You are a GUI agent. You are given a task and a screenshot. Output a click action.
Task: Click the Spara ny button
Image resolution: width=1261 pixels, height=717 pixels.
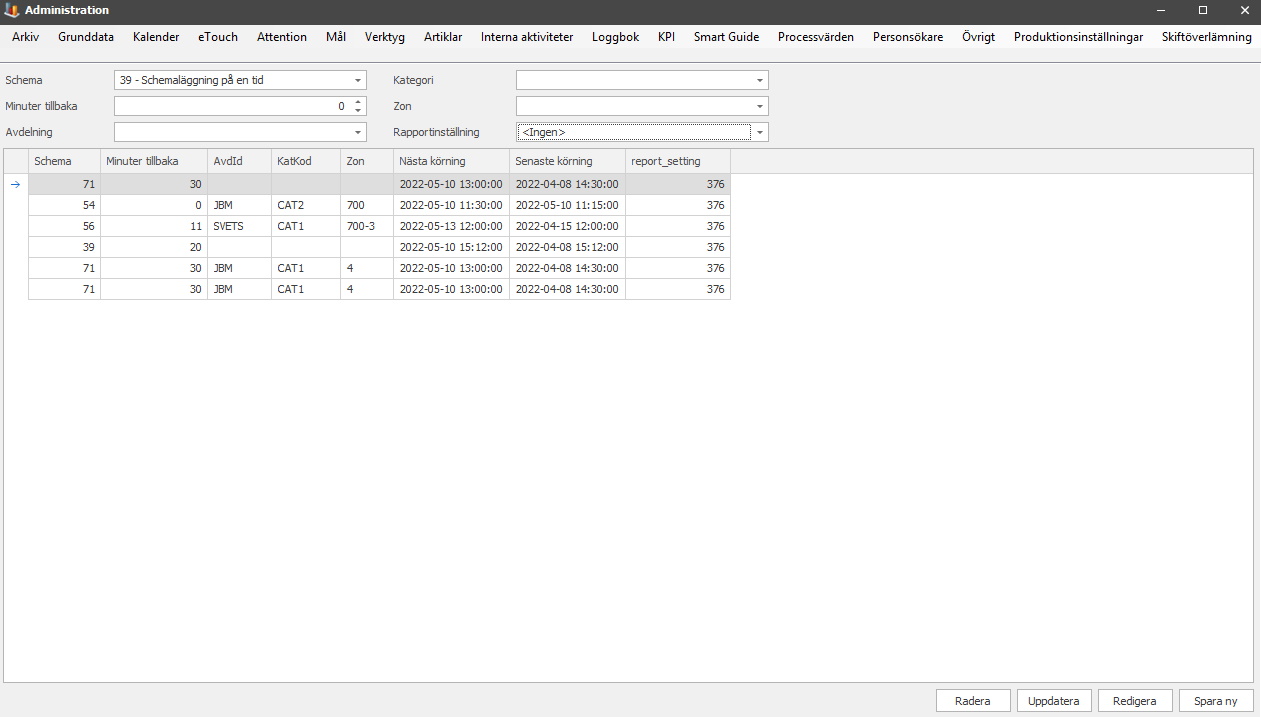(x=1215, y=701)
